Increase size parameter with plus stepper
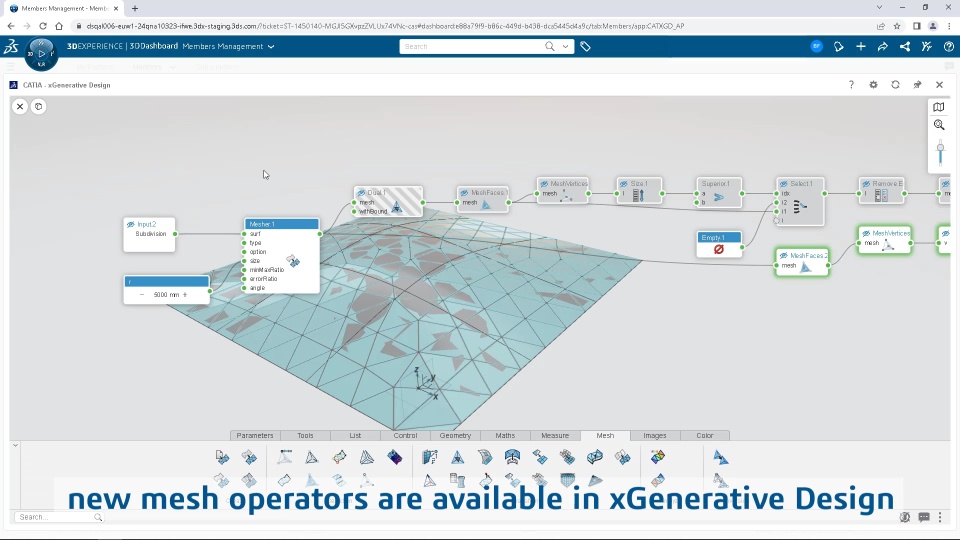Screen dimensions: 960x540 (185, 294)
